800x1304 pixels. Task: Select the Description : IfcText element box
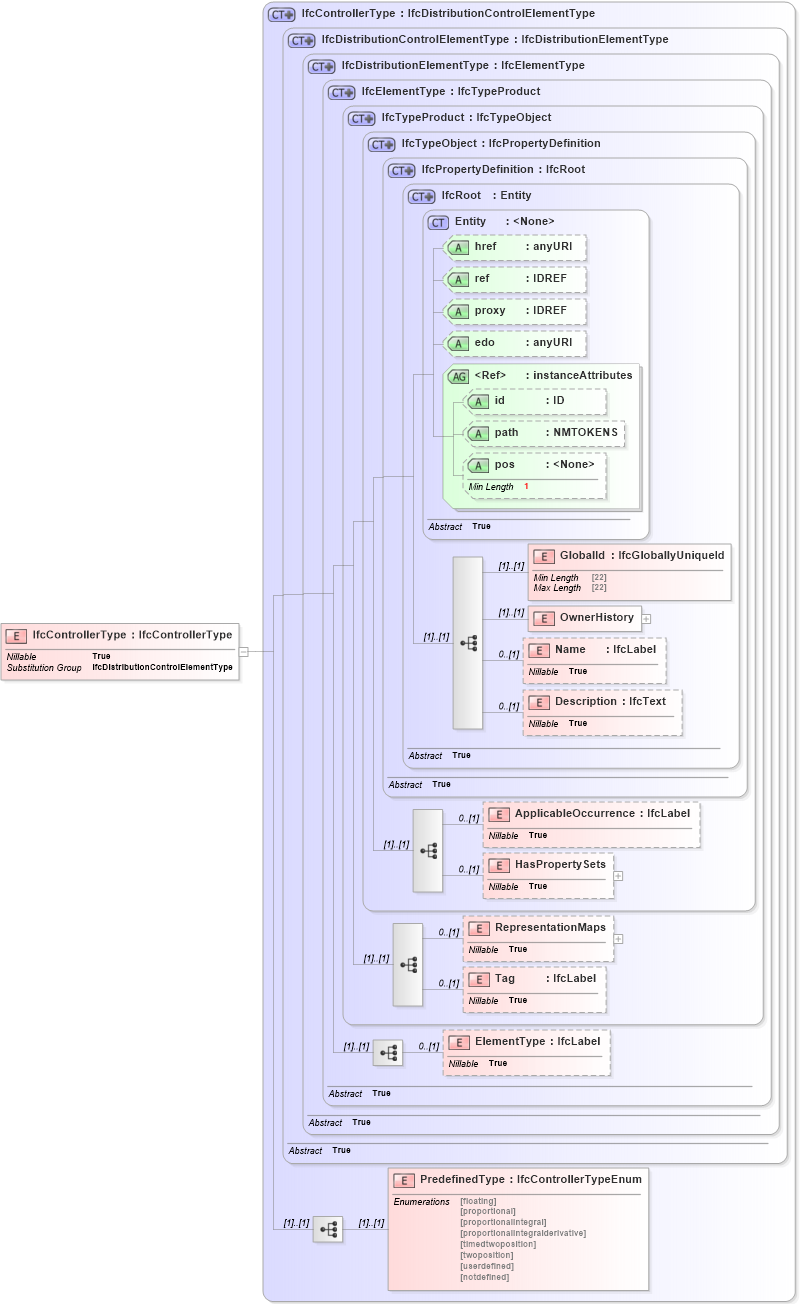point(602,712)
